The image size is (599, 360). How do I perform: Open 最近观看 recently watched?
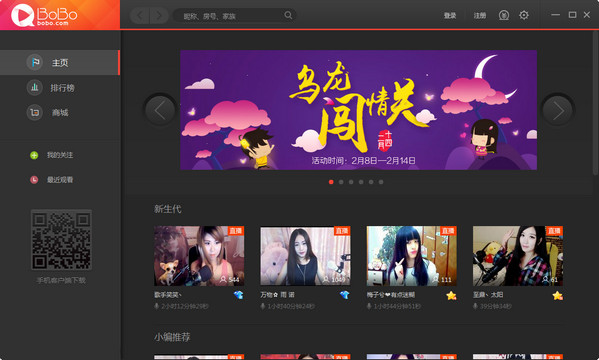coord(60,180)
